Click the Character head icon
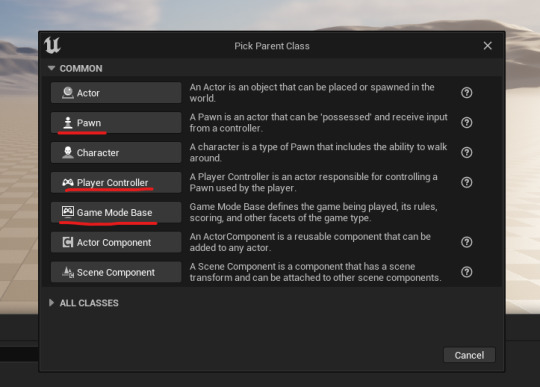The height and width of the screenshot is (387, 540). point(68,153)
